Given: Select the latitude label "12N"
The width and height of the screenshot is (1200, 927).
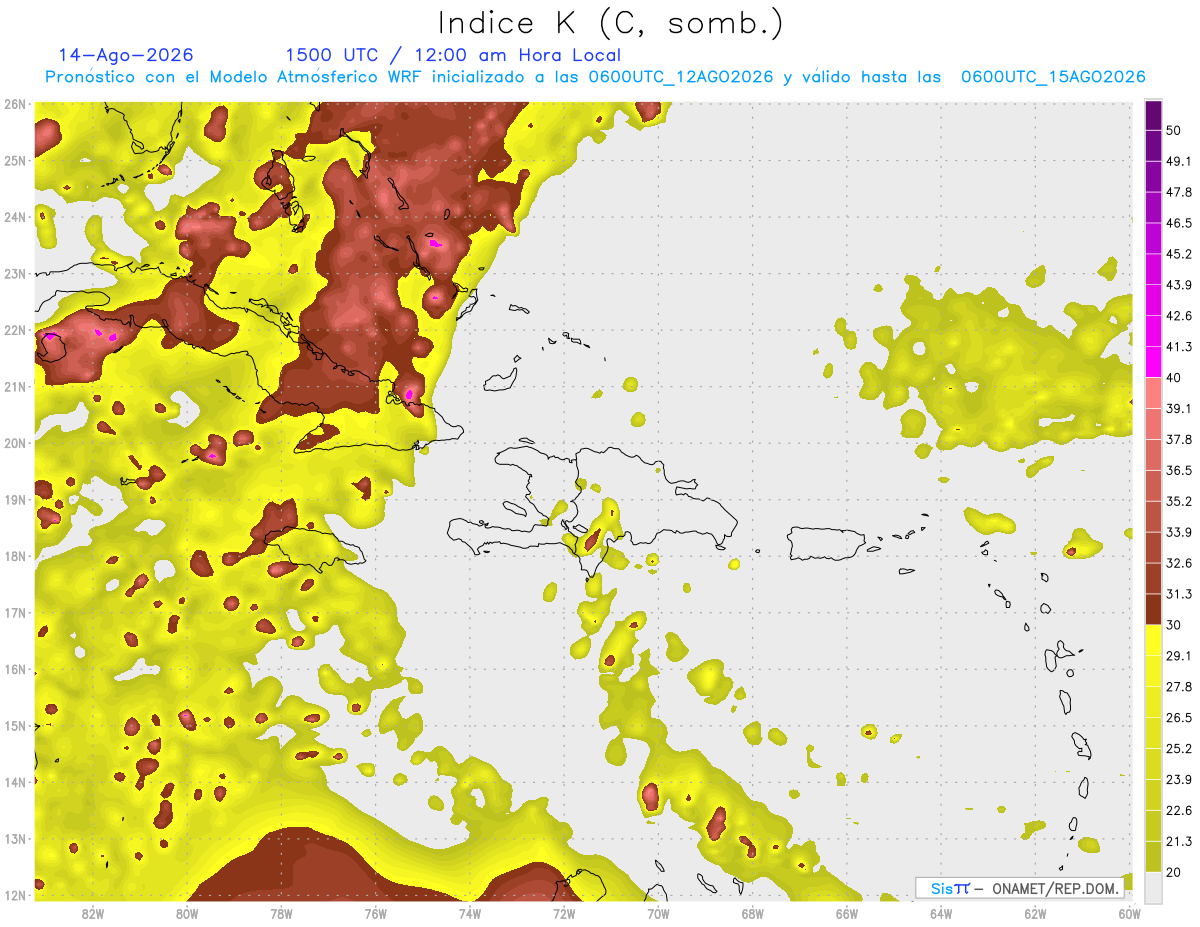Looking at the screenshot, I should click(15, 895).
